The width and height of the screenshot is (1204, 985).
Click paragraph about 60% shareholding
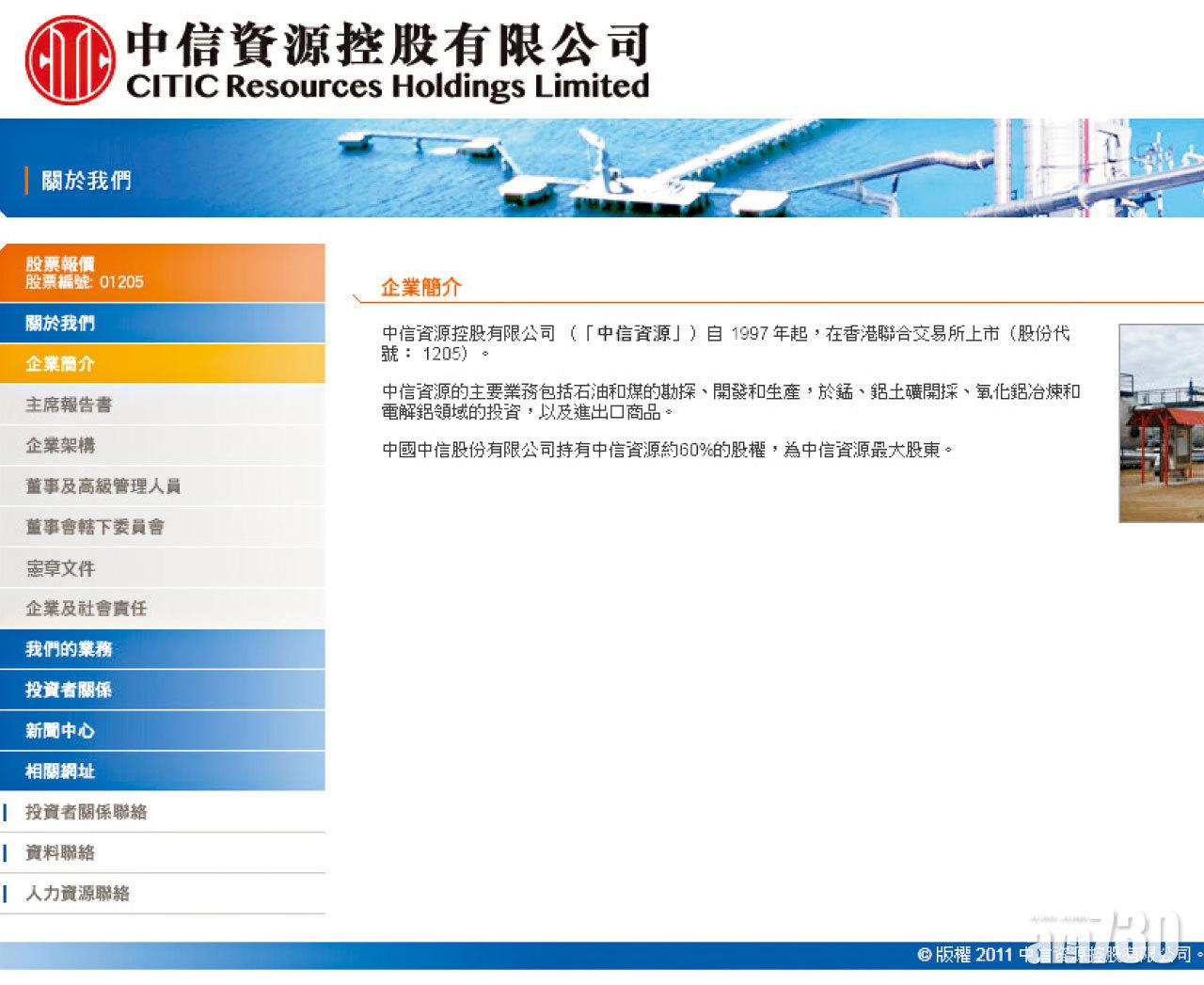click(x=669, y=450)
